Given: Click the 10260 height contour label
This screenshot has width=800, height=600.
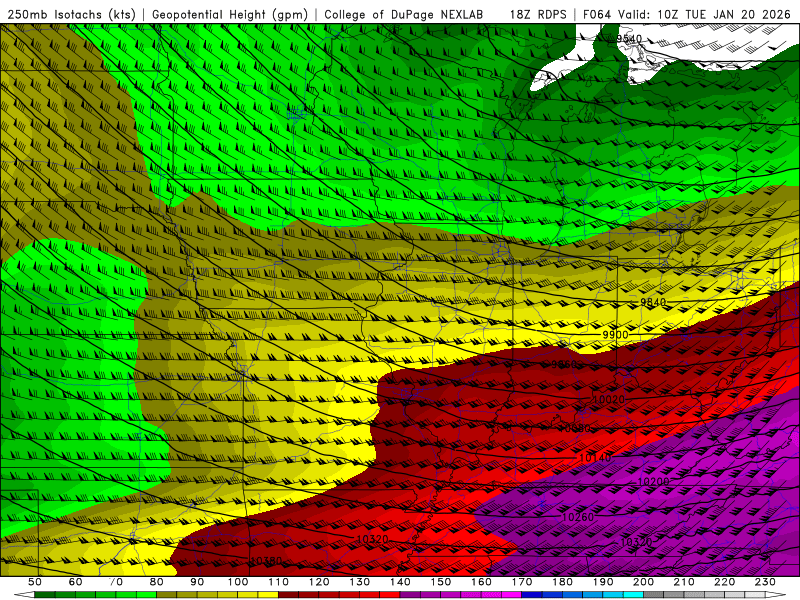Looking at the screenshot, I should [578, 517].
